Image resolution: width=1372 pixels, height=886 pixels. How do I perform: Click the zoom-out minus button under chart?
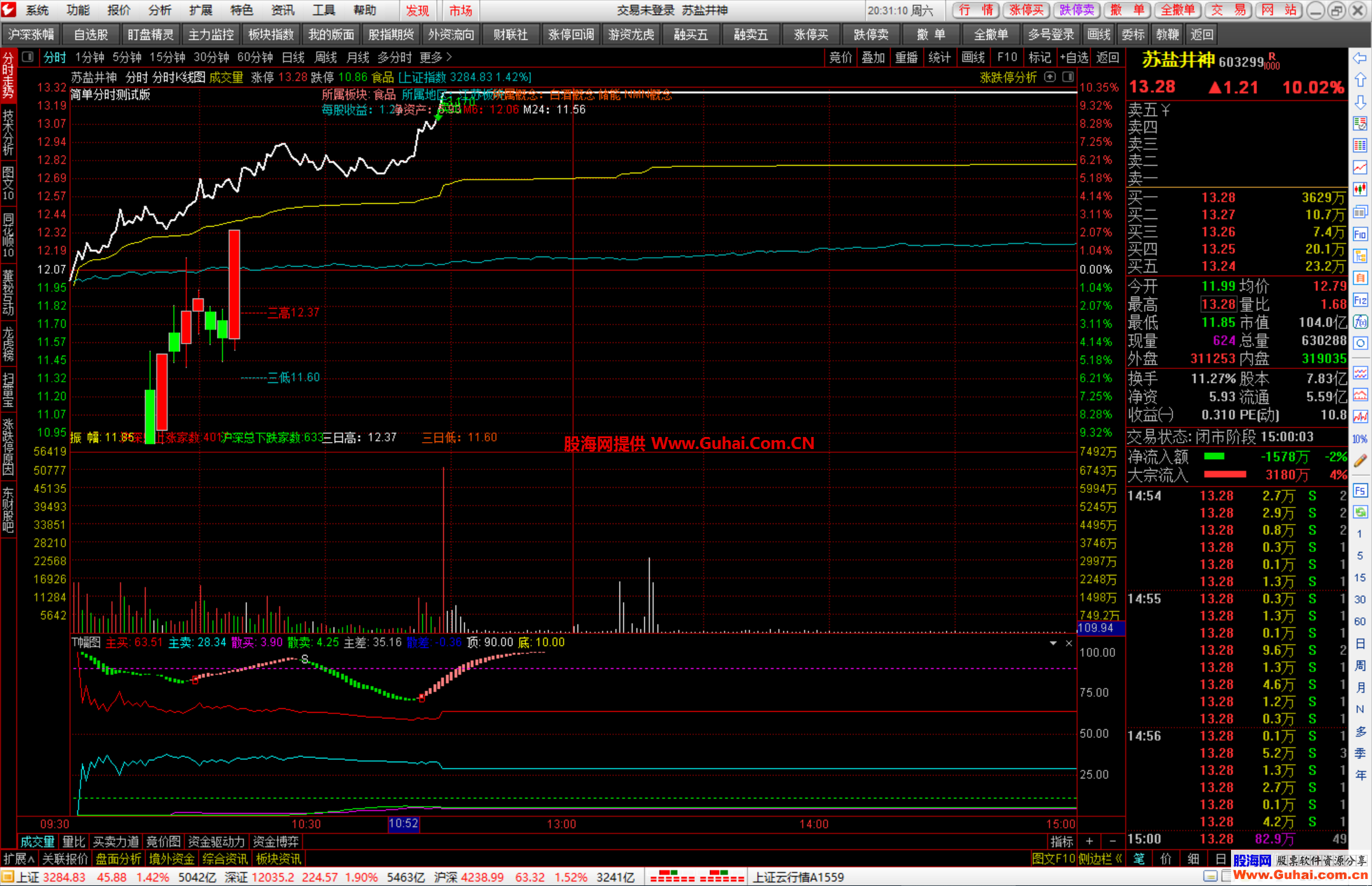click(x=1112, y=841)
